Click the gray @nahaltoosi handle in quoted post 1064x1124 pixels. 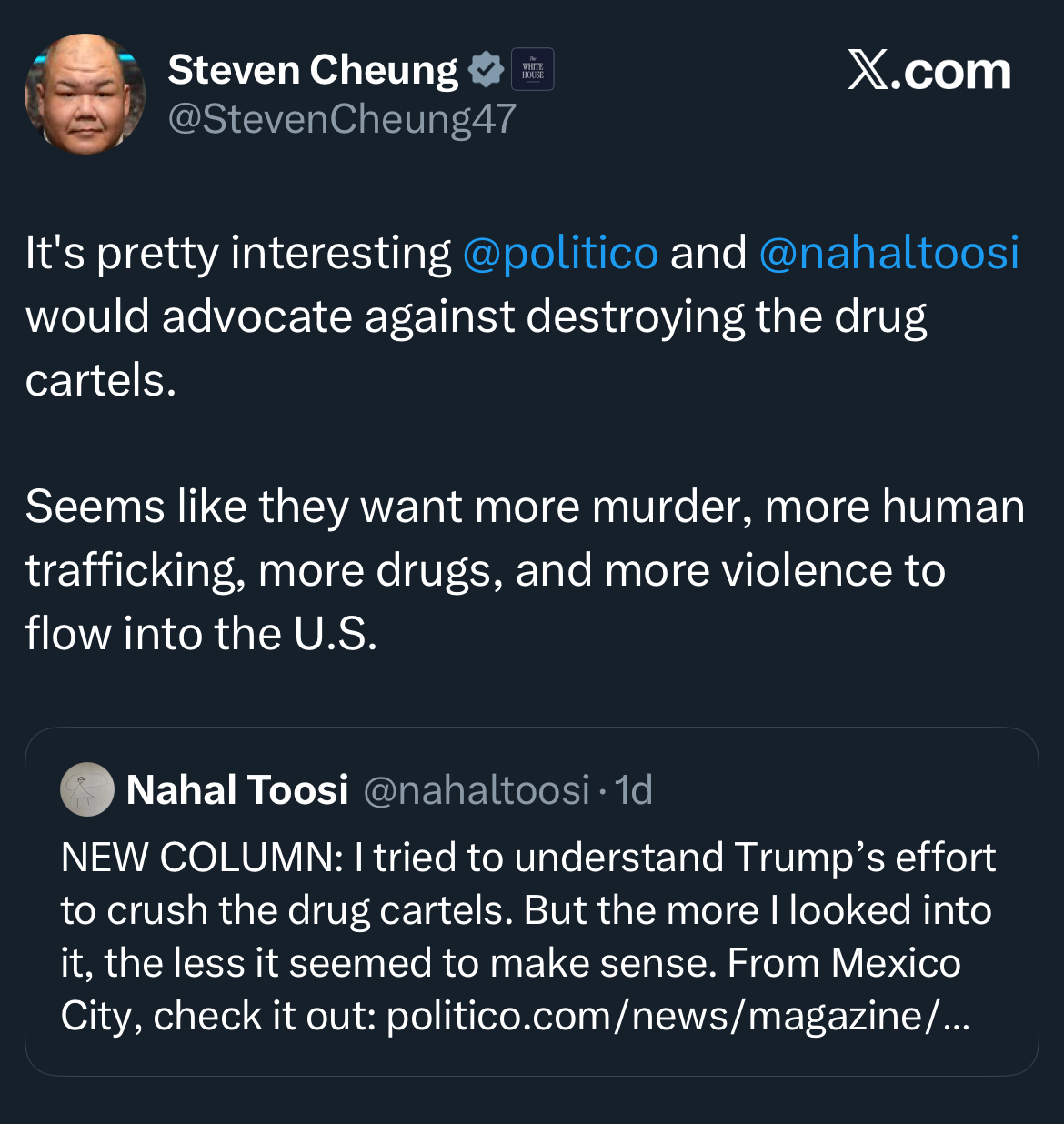click(477, 789)
